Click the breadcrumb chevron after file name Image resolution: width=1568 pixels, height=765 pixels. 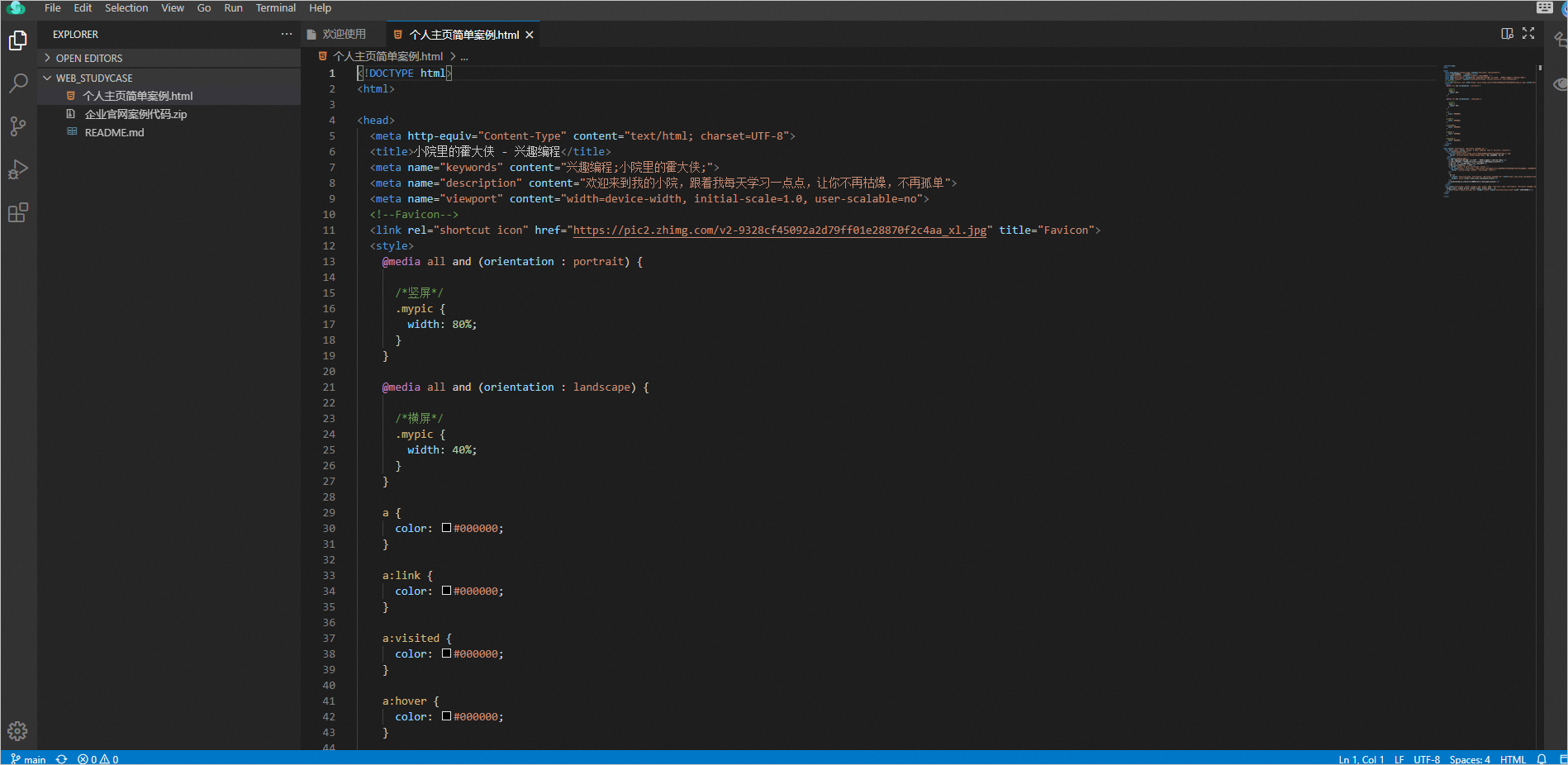[x=453, y=56]
